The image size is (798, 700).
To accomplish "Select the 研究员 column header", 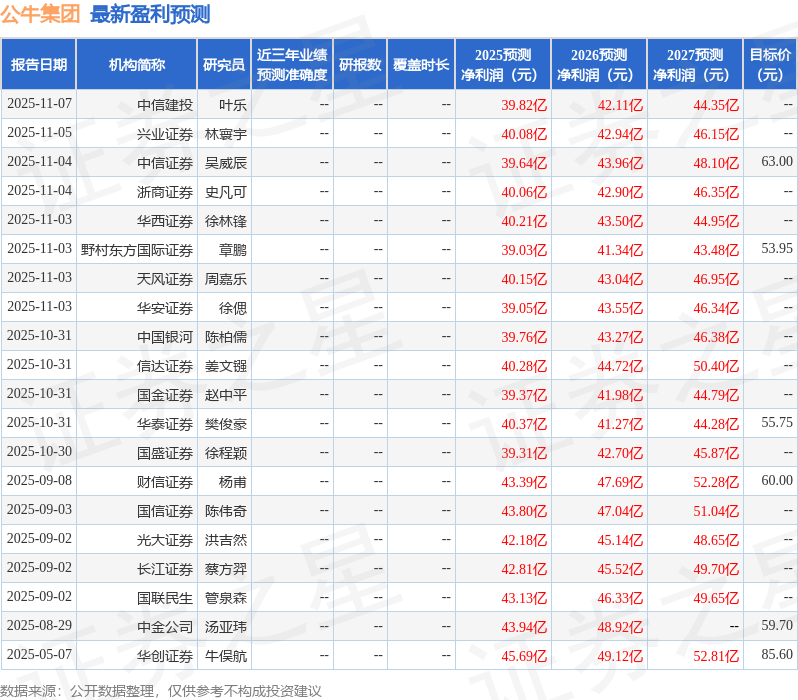I will 224,64.
